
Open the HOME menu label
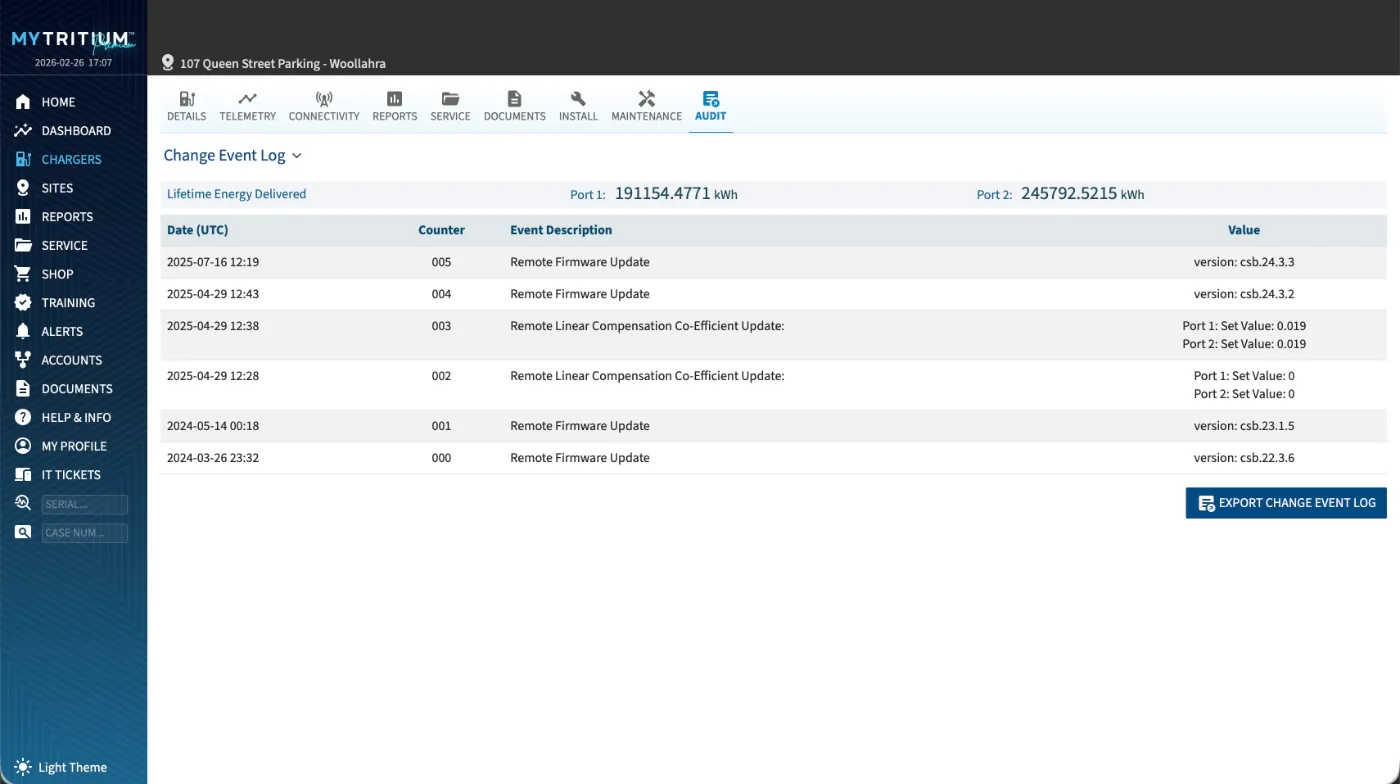click(58, 102)
